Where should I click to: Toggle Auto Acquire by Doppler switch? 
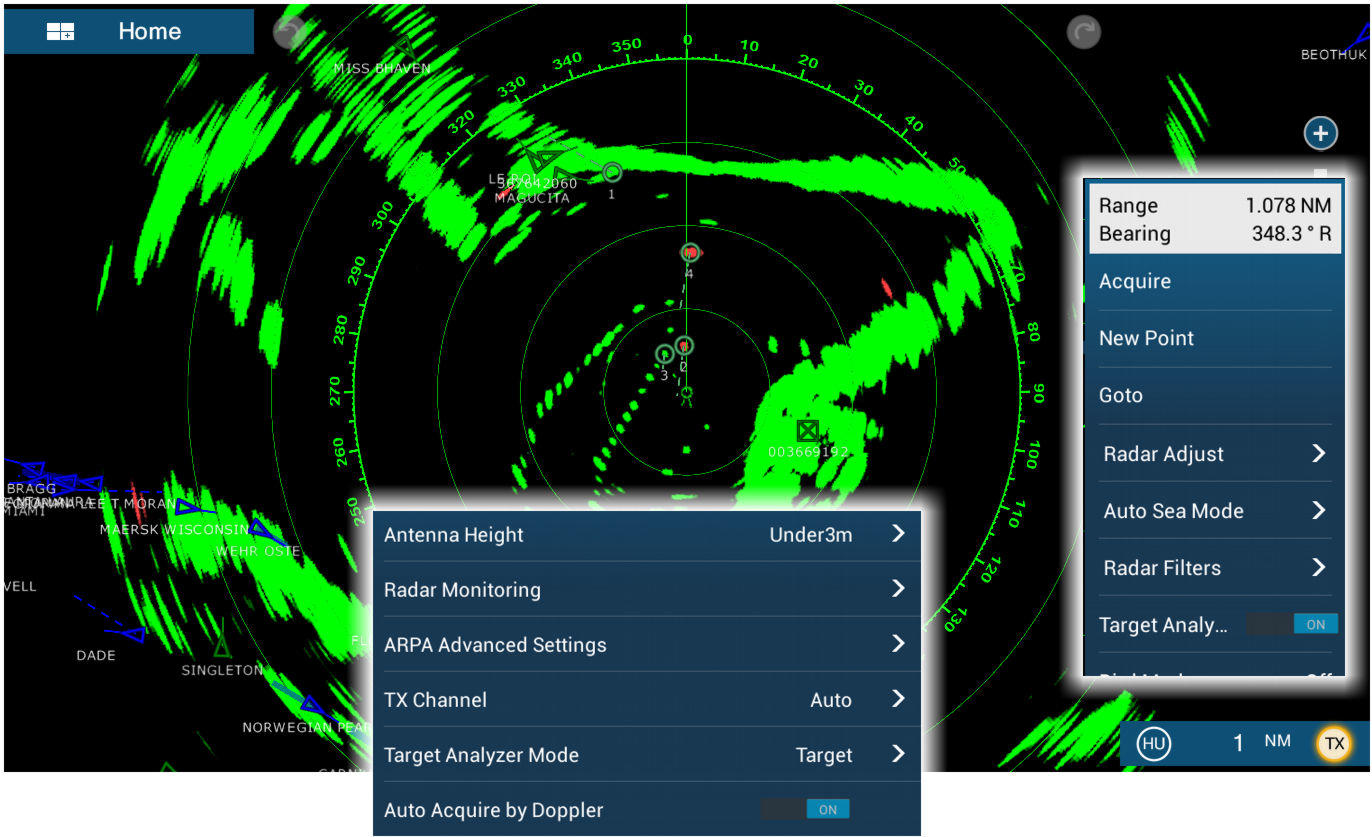[805, 809]
